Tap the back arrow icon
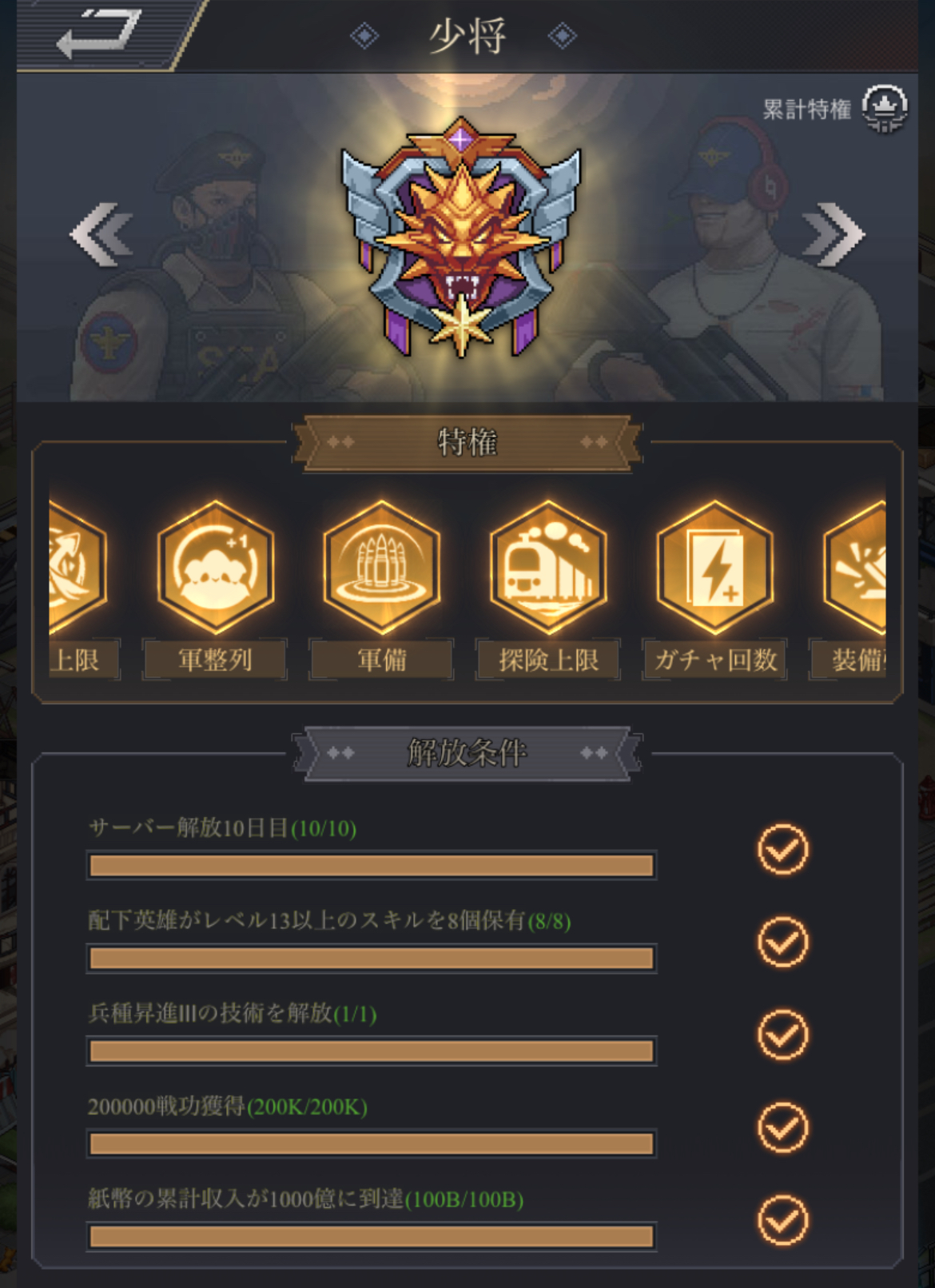Image resolution: width=935 pixels, height=1288 pixels. pyautogui.click(x=99, y=34)
